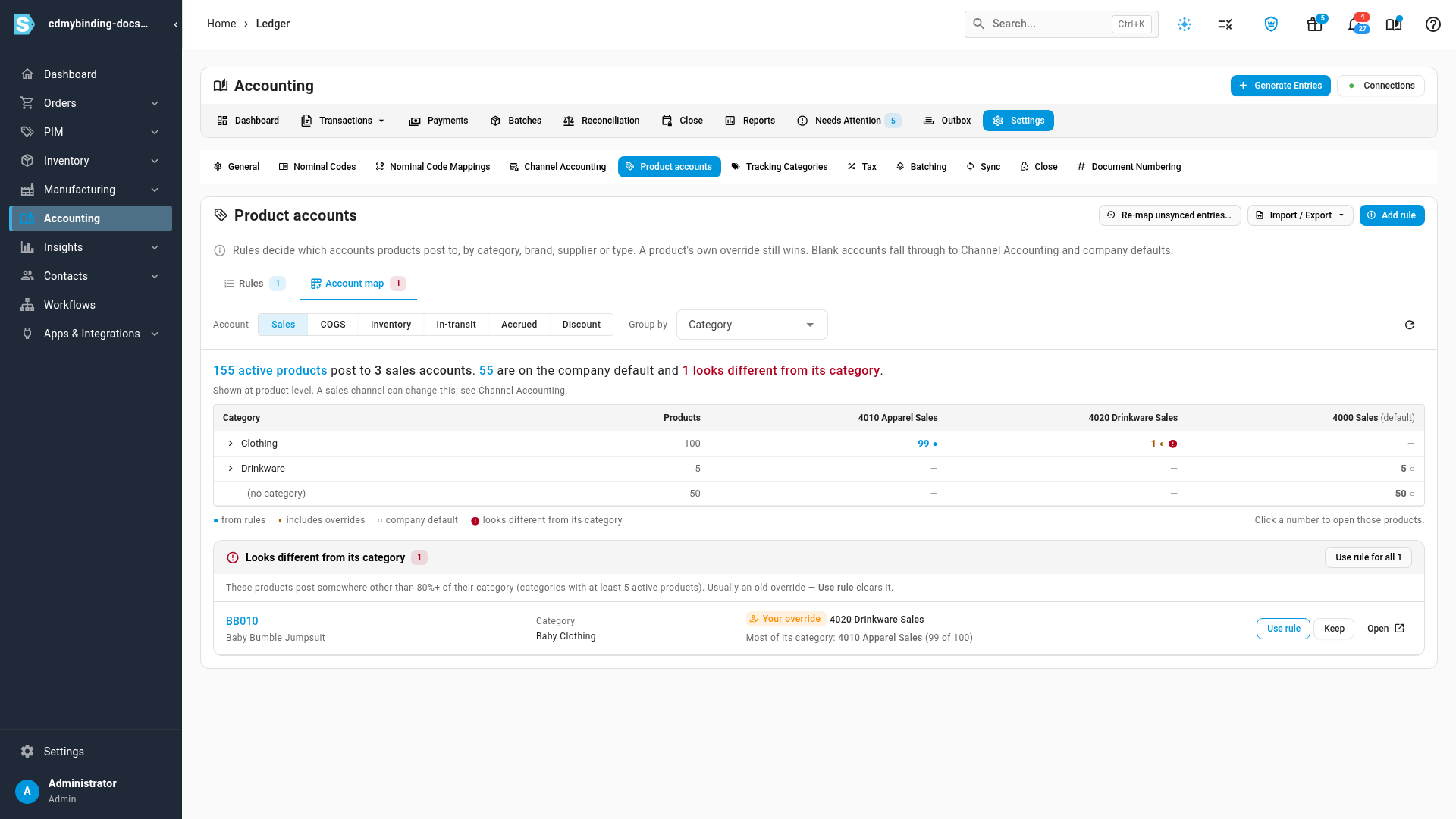Open the documentation book icon
Image resolution: width=1456 pixels, height=819 pixels.
1394,24
